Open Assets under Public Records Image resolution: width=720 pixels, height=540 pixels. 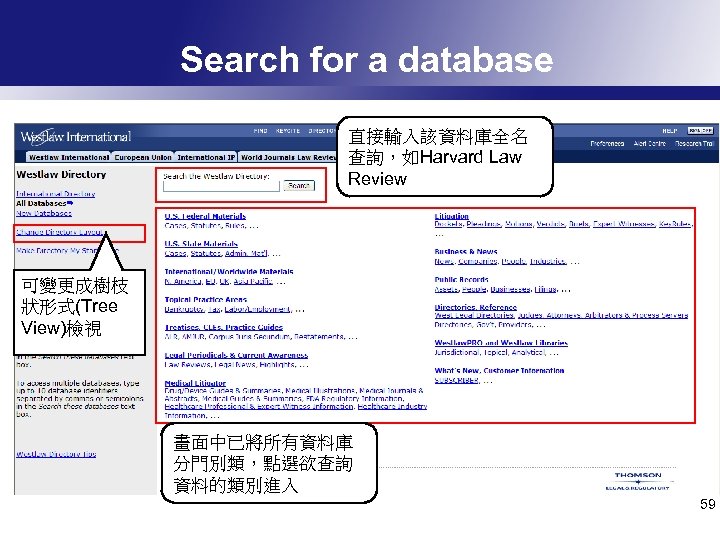pos(446,289)
